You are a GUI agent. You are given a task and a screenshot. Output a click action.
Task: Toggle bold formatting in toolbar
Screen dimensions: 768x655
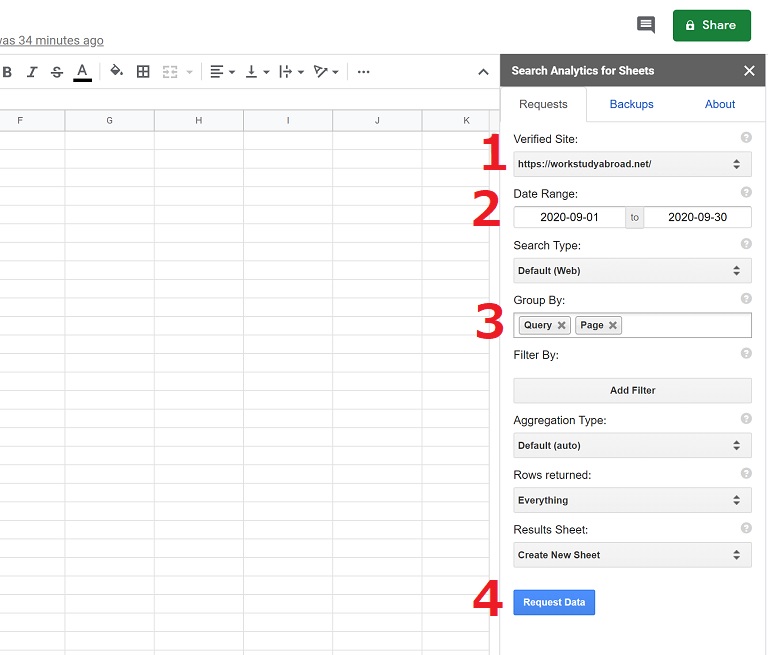click(8, 72)
